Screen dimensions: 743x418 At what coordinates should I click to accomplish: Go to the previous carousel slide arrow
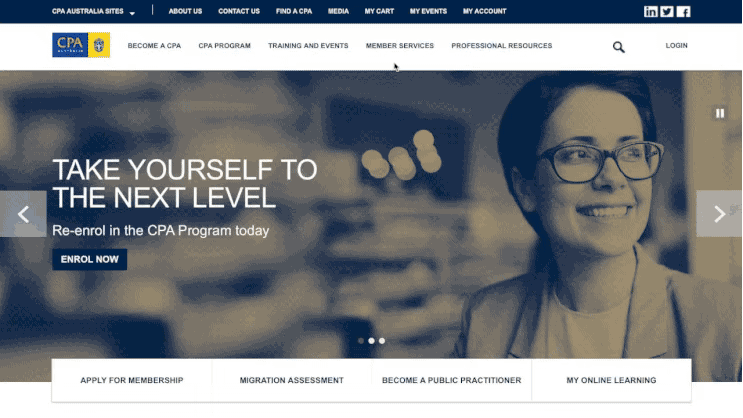(23, 214)
